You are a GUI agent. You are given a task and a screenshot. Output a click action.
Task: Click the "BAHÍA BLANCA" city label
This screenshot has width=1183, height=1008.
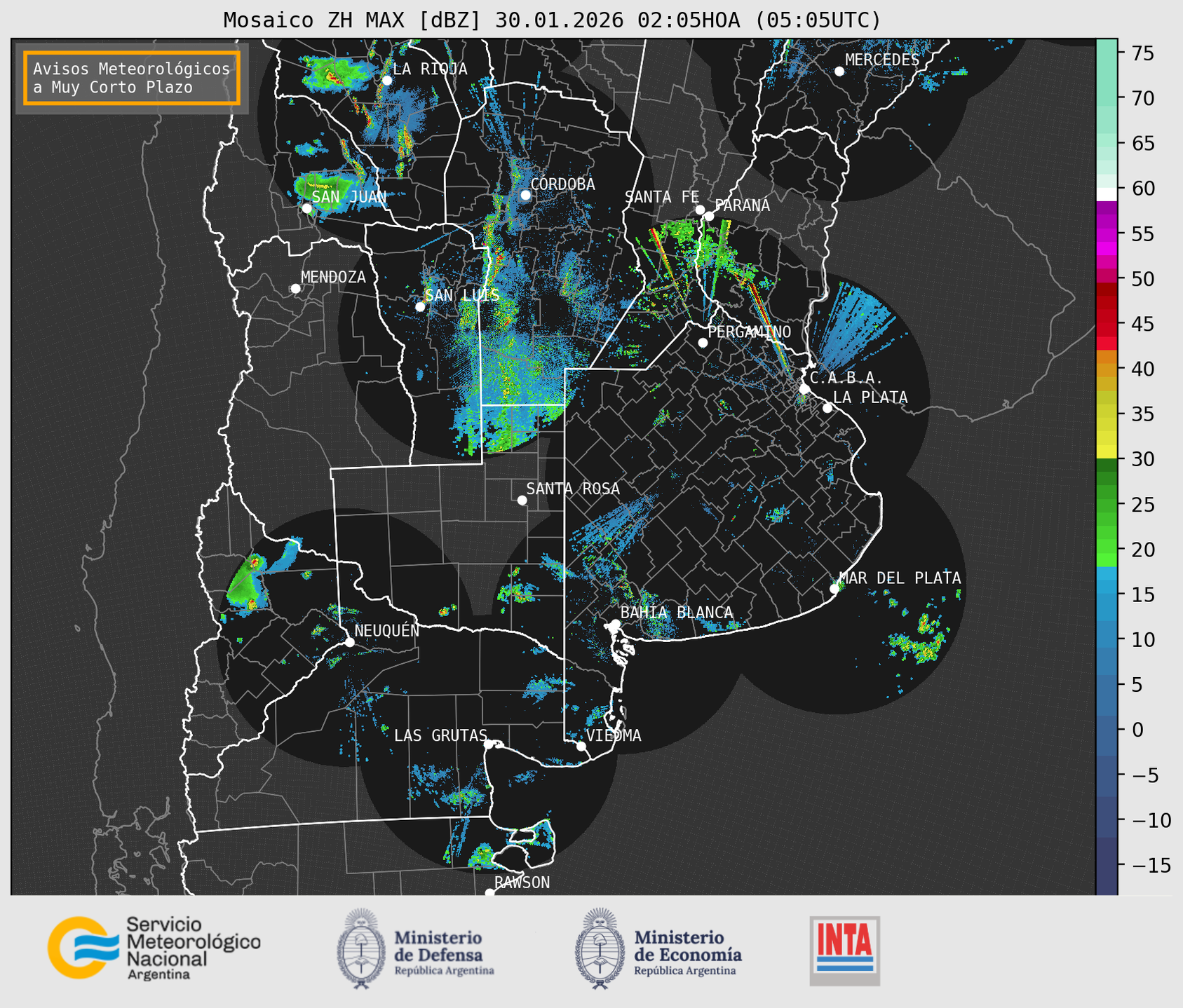(x=677, y=613)
